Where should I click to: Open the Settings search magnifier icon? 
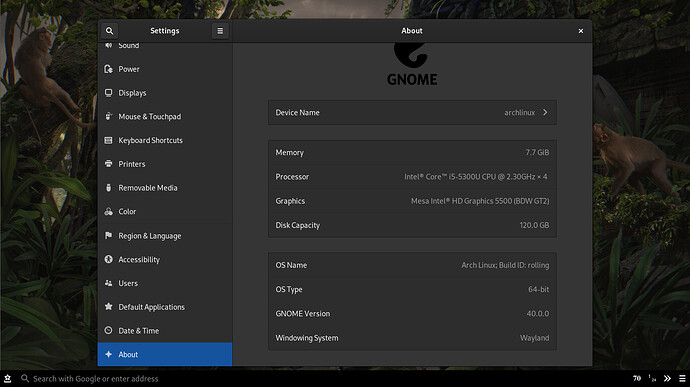(109, 31)
